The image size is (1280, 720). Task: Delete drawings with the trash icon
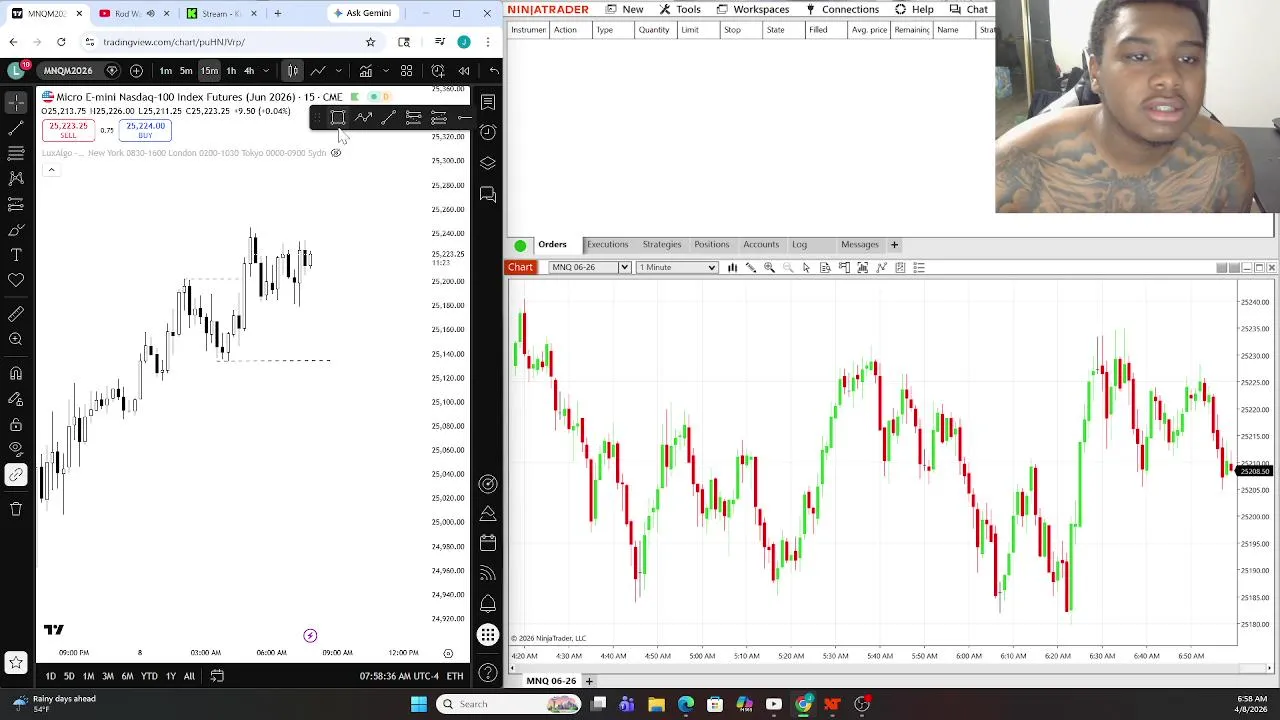pos(16,509)
